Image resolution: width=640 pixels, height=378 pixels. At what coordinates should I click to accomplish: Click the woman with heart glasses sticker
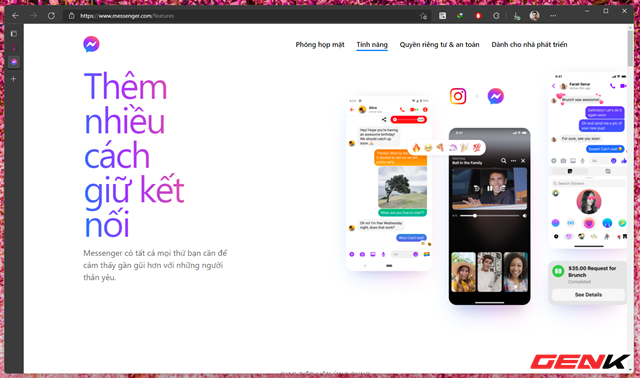[589, 202]
